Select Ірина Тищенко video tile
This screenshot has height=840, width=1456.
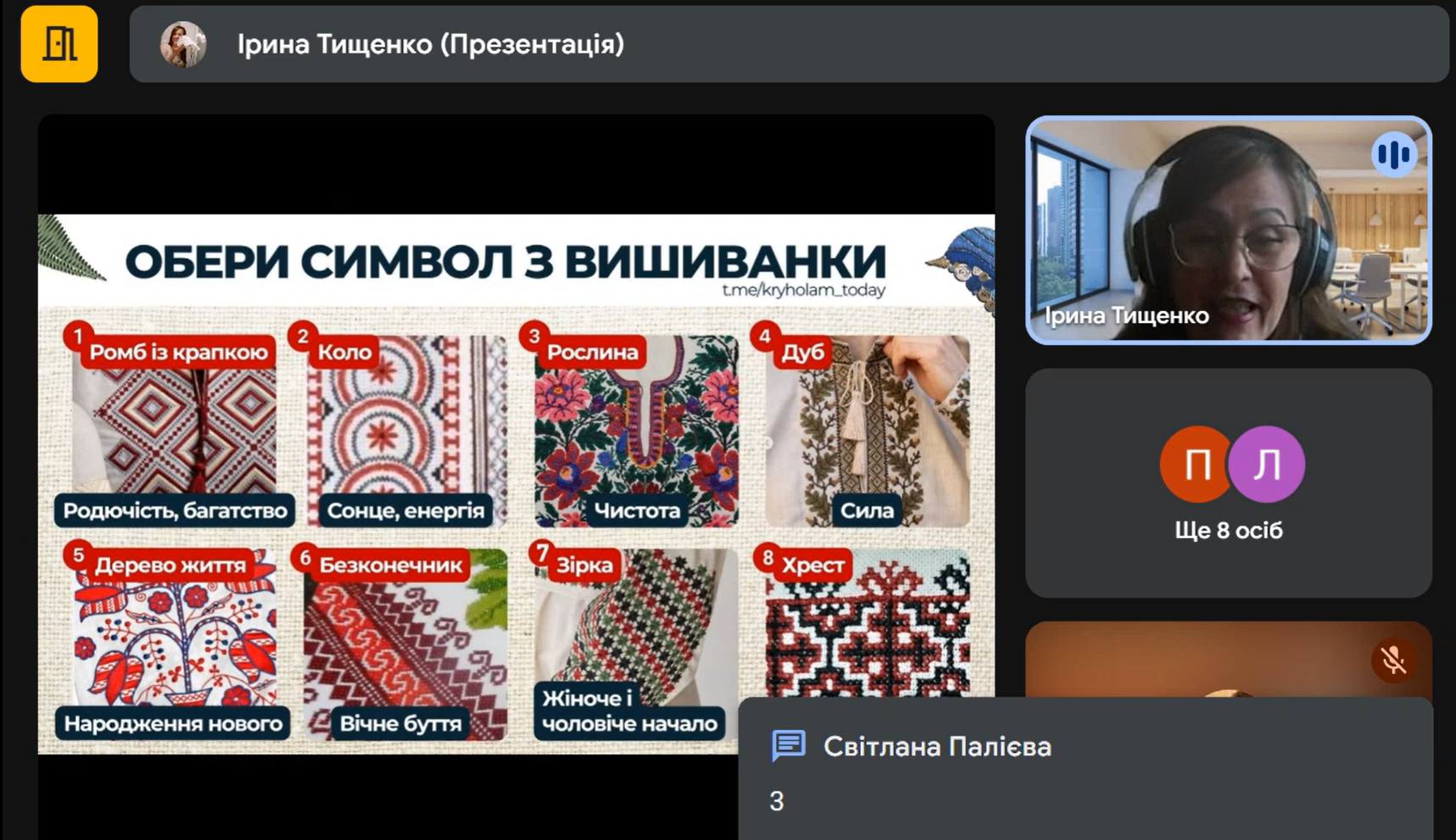point(1229,231)
